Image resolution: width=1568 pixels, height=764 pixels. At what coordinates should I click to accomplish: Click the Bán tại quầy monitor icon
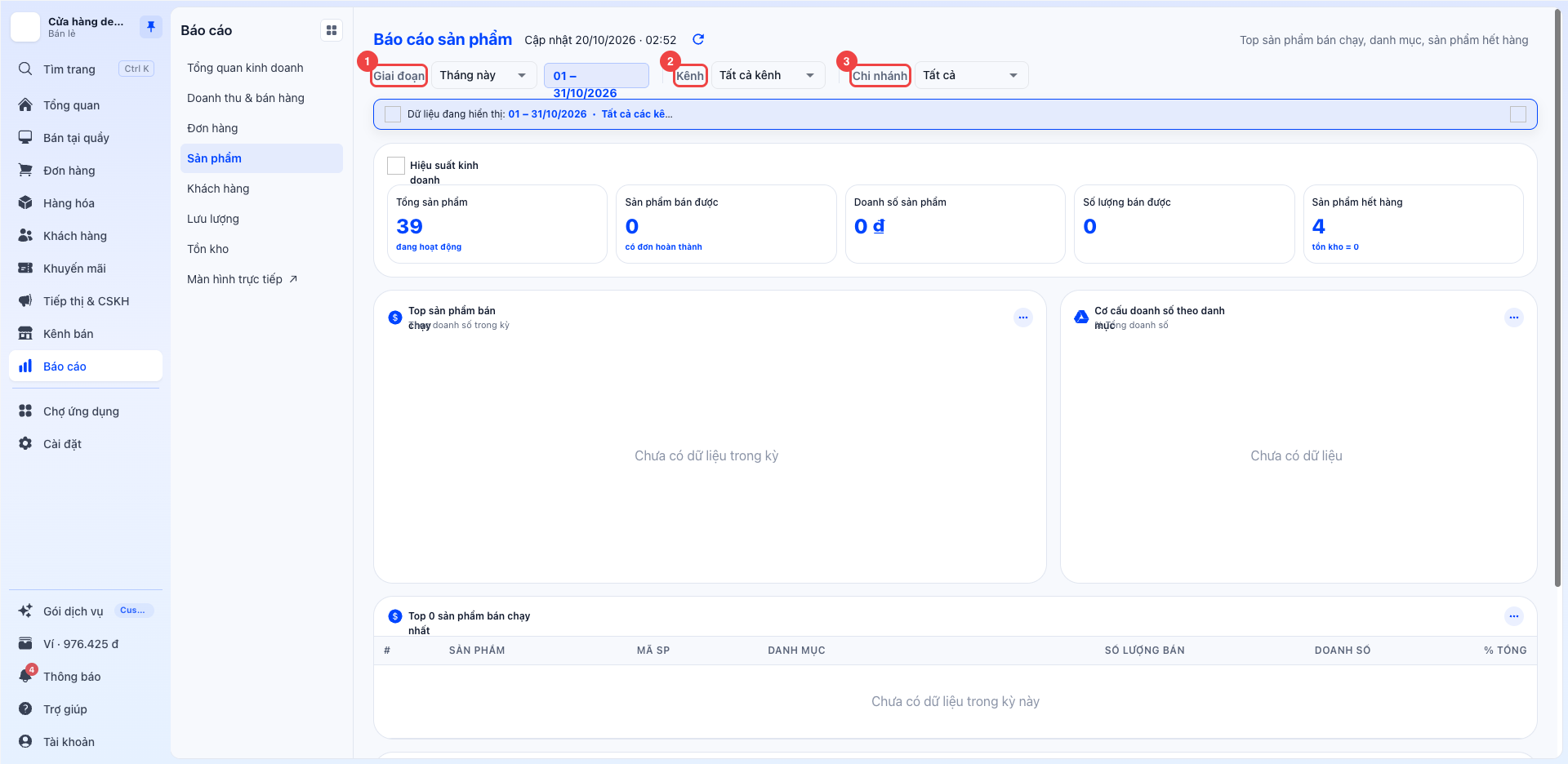click(25, 137)
